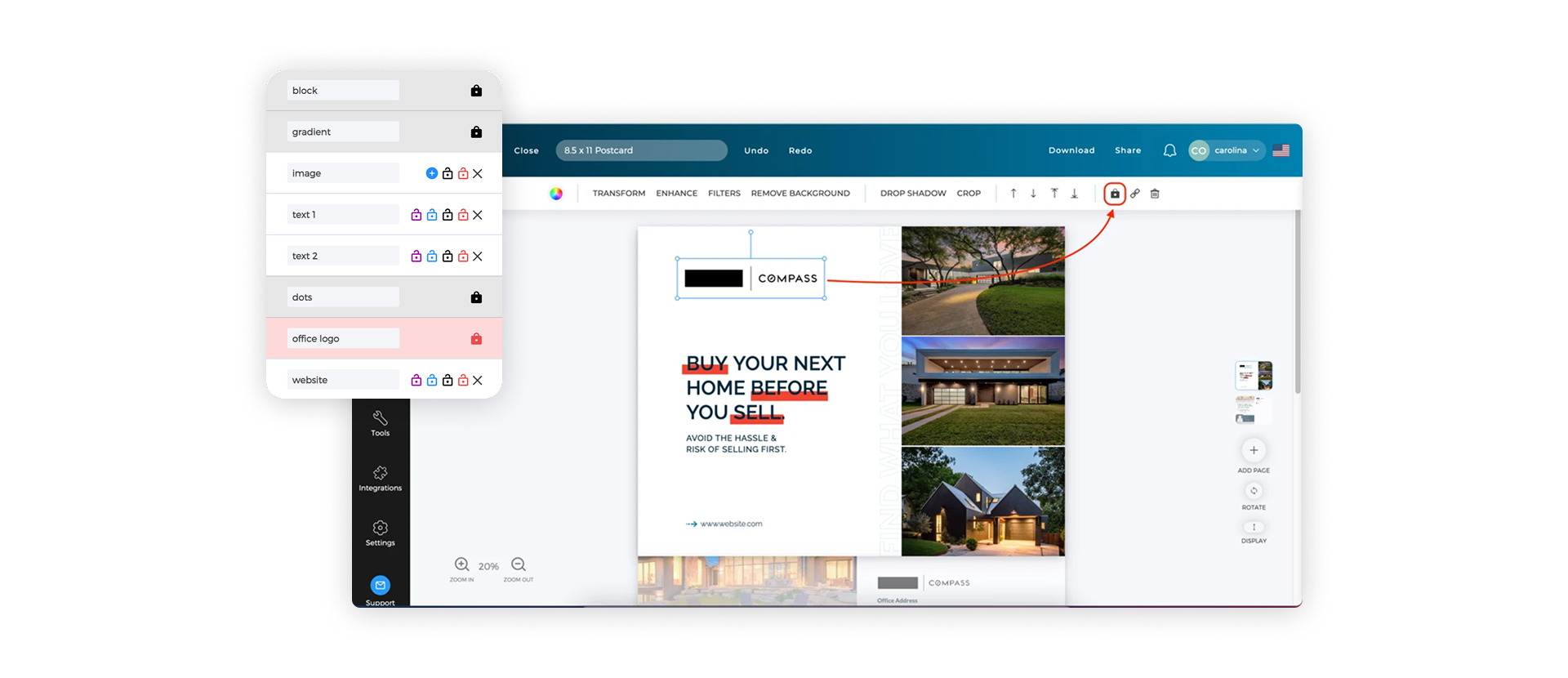Click the Zoom Out magnifier
The width and height of the screenshot is (1568, 678).
click(x=519, y=564)
